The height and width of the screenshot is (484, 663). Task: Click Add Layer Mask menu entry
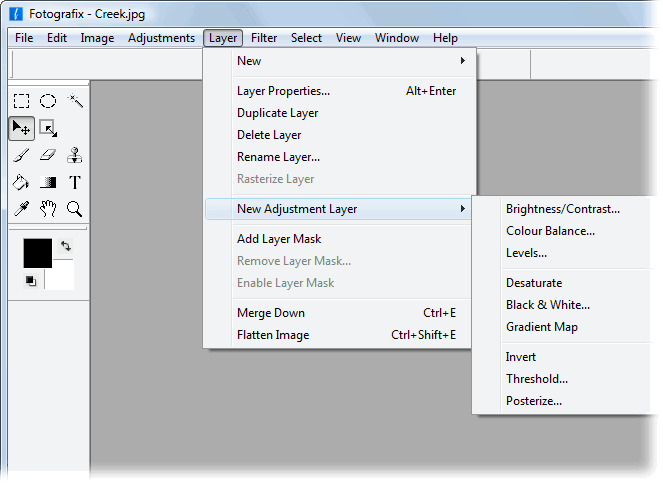[279, 239]
